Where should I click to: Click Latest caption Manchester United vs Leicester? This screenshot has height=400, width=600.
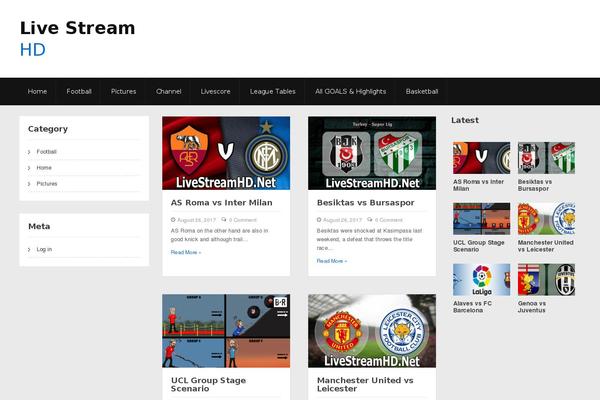pyautogui.click(x=545, y=246)
